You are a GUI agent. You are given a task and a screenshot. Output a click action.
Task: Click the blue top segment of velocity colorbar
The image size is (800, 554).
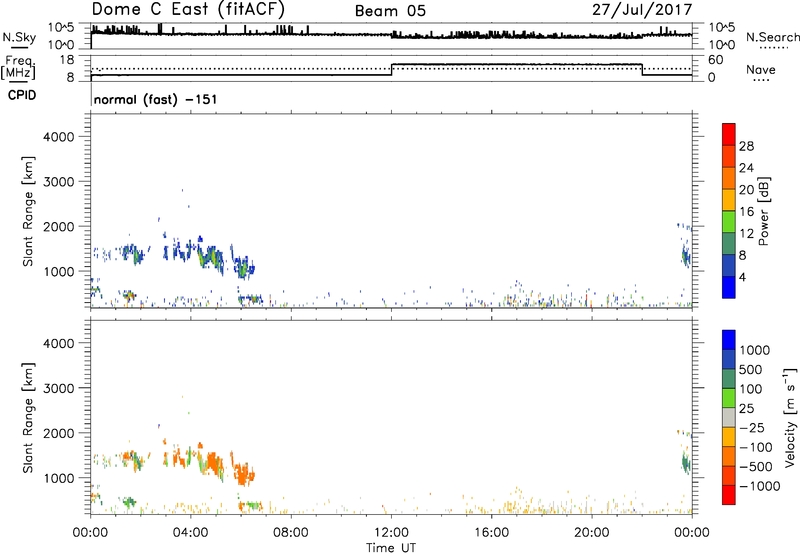pyautogui.click(x=729, y=340)
